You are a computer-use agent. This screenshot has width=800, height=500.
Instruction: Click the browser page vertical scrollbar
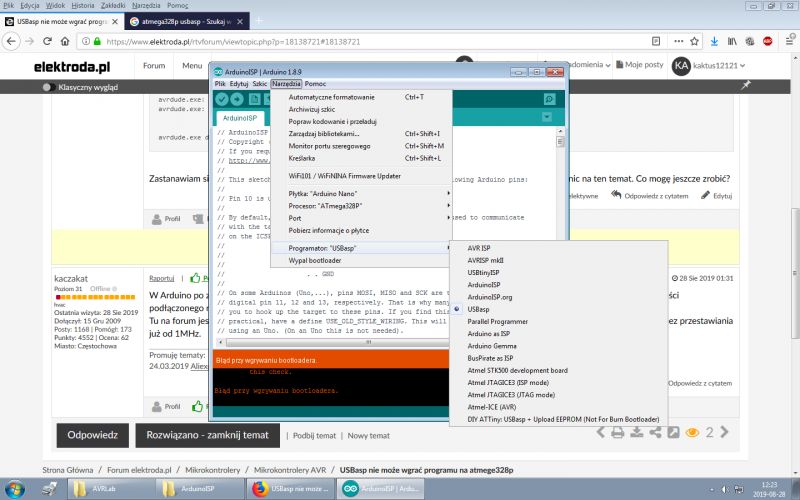pos(795,273)
